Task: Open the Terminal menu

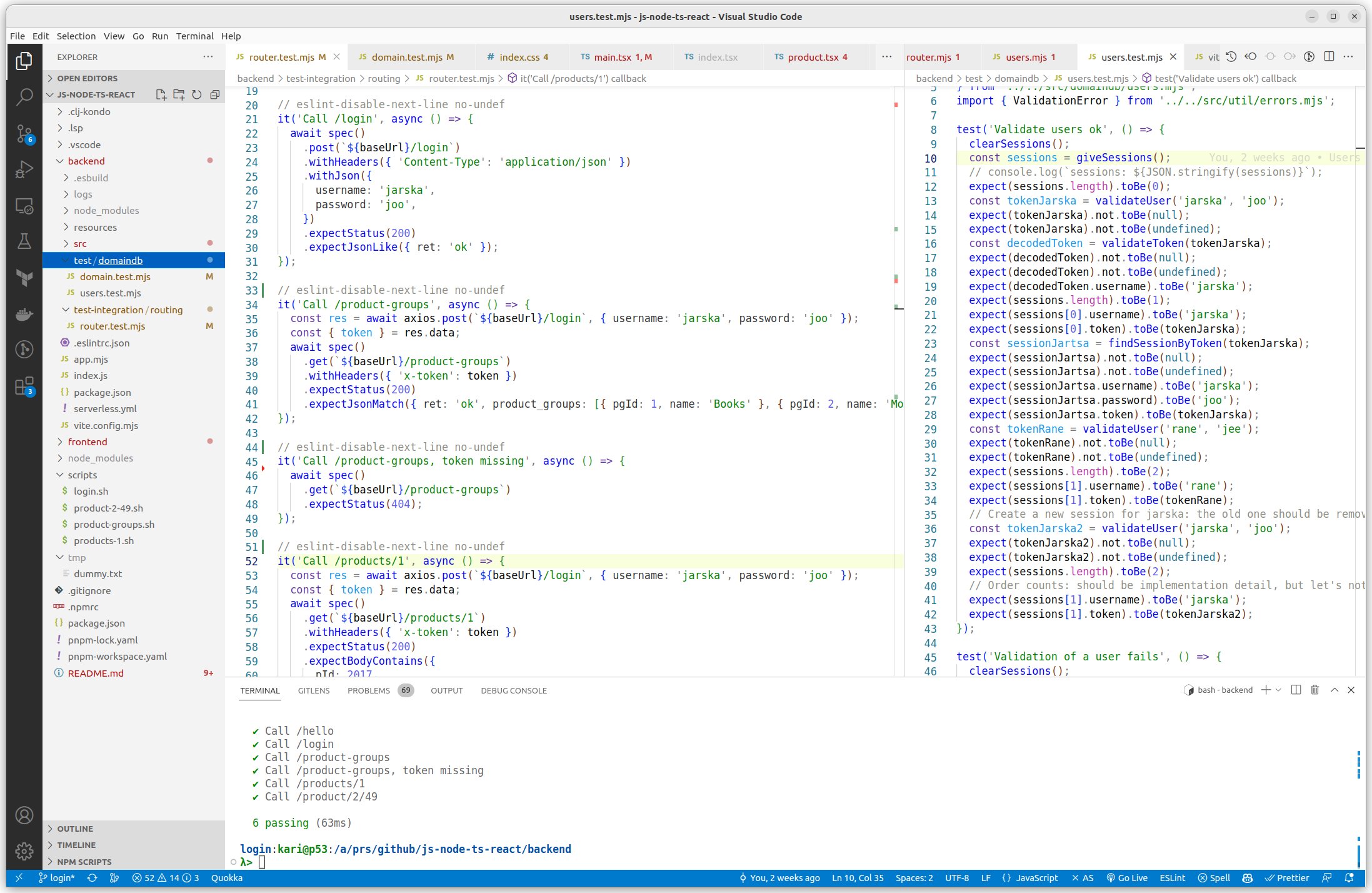Action: coord(194,36)
